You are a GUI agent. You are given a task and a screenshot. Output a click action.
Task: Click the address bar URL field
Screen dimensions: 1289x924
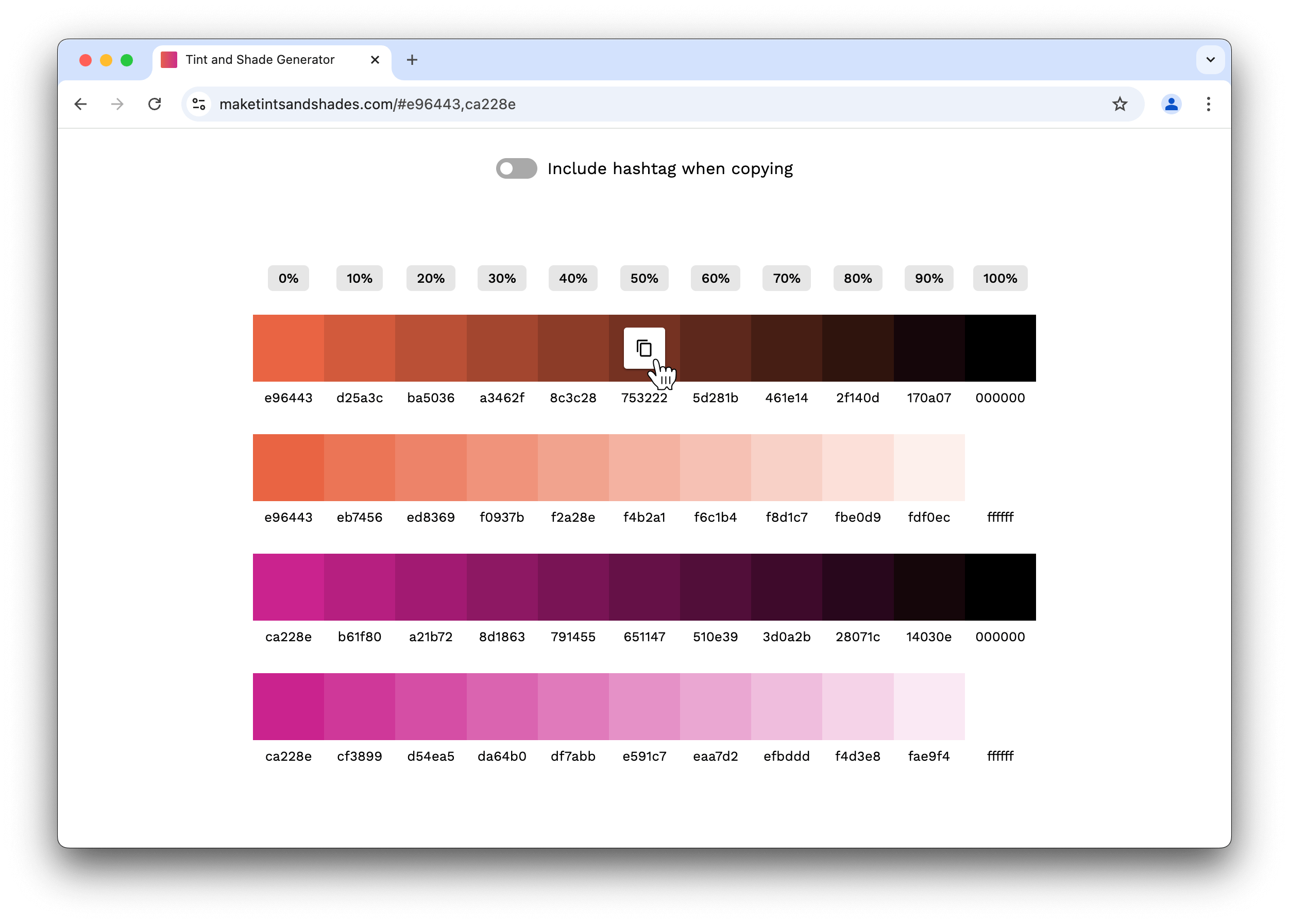625,104
